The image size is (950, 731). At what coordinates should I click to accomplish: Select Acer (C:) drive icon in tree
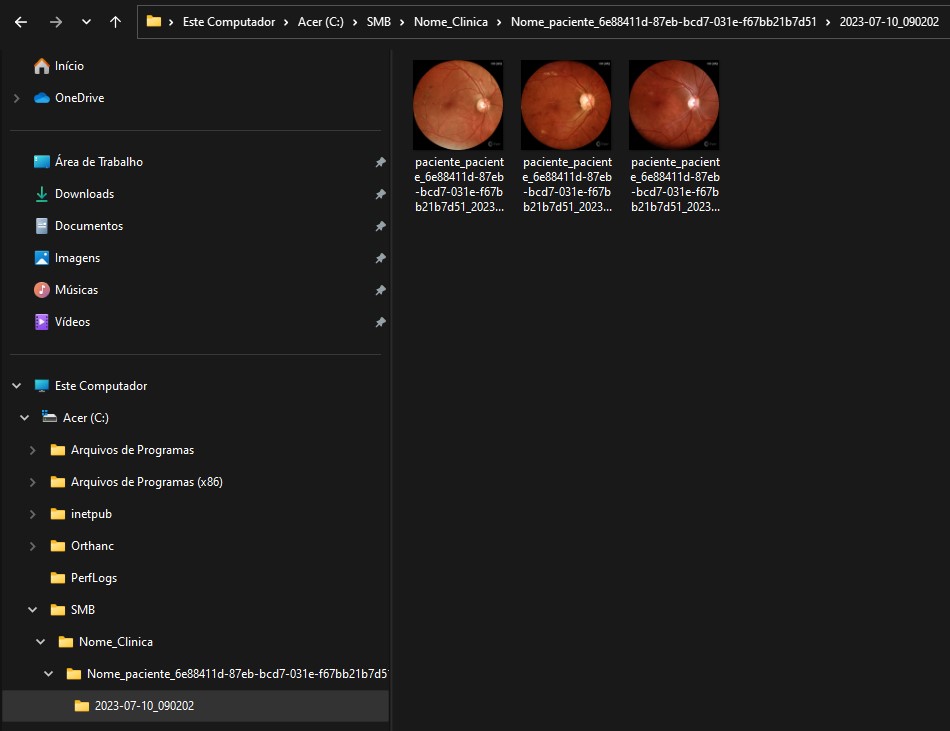pos(49,417)
